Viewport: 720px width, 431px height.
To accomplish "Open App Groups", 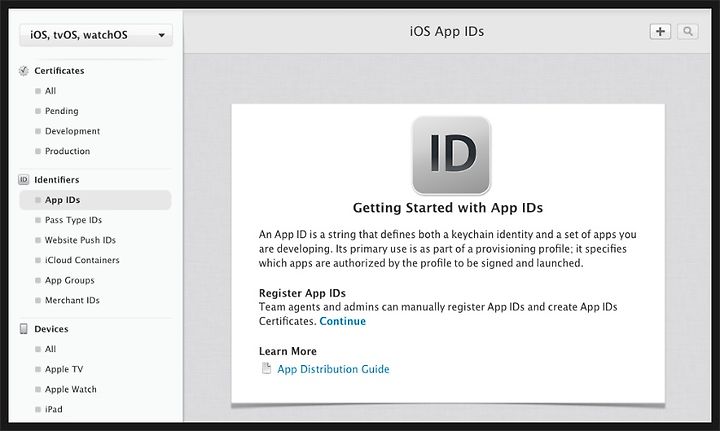I will click(70, 280).
